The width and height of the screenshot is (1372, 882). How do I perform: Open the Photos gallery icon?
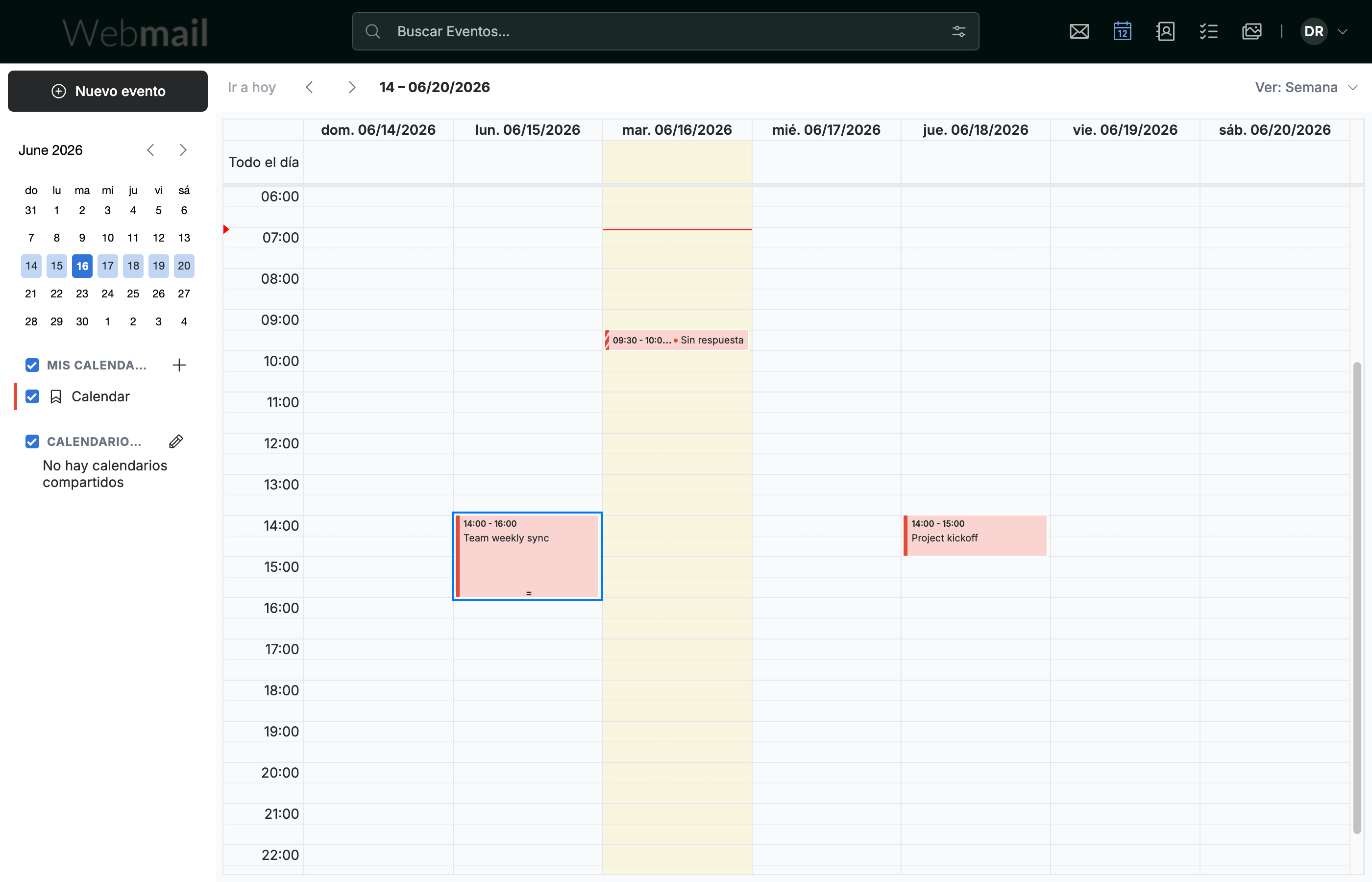1252,31
